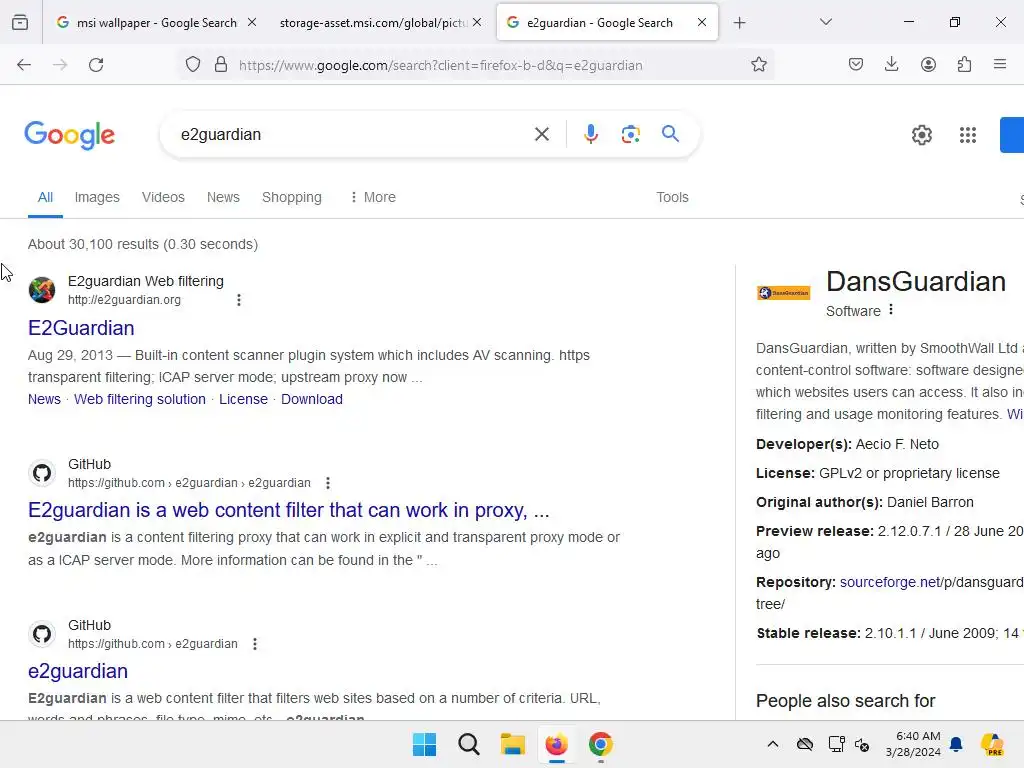Open Google quick settings gear
1024x768 pixels.
(x=921, y=135)
